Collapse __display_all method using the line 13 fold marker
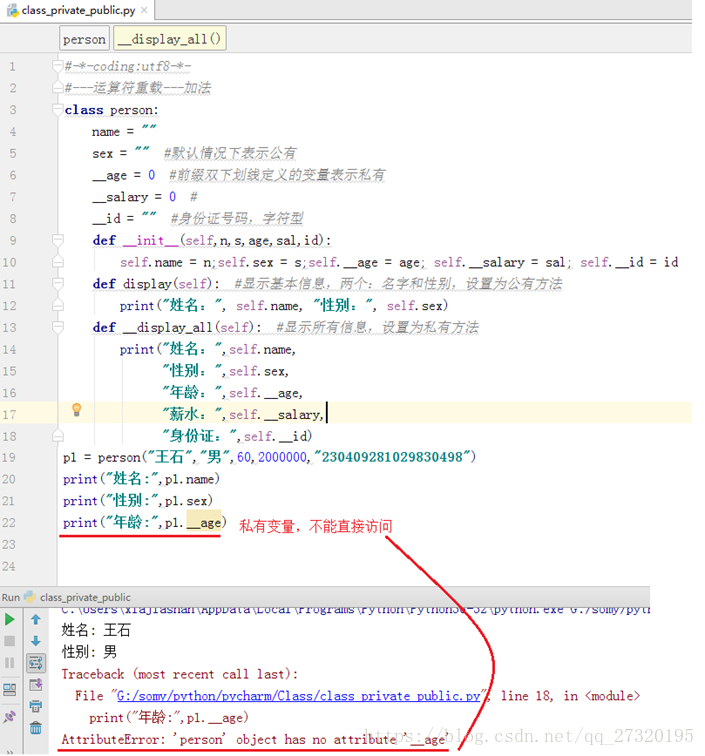Image resolution: width=705 pixels, height=756 pixels. tap(57, 327)
